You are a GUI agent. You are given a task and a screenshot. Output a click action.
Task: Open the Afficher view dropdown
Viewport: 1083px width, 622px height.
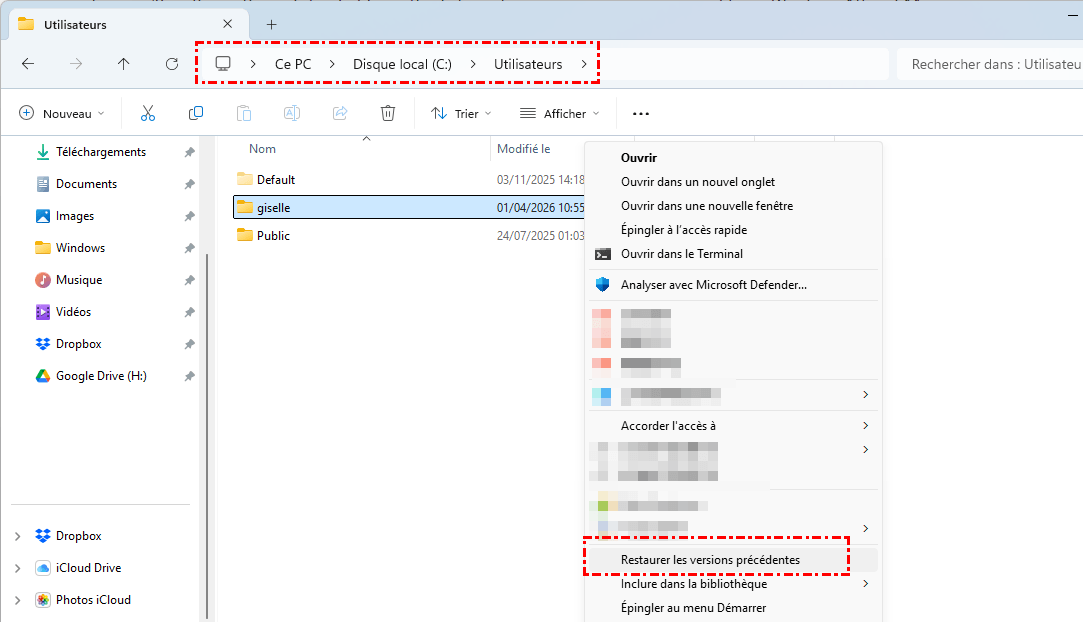coord(559,113)
